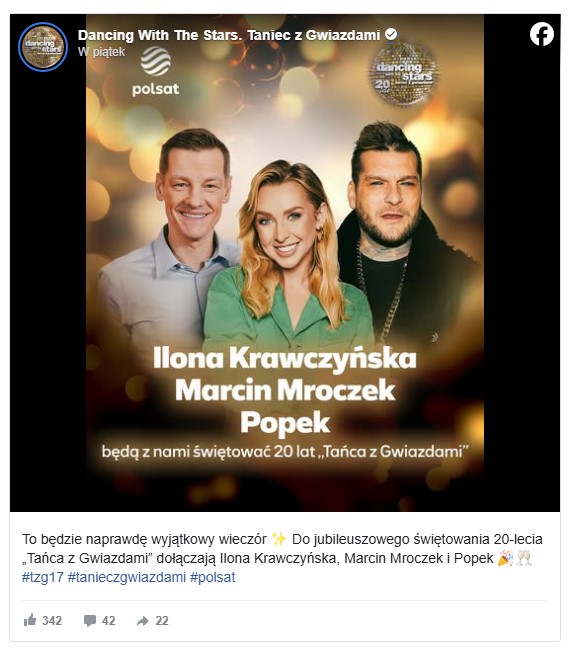The image size is (571, 655).
Task: Click the 'Ilona Krawczyńska' name on poster
Action: click(x=284, y=358)
